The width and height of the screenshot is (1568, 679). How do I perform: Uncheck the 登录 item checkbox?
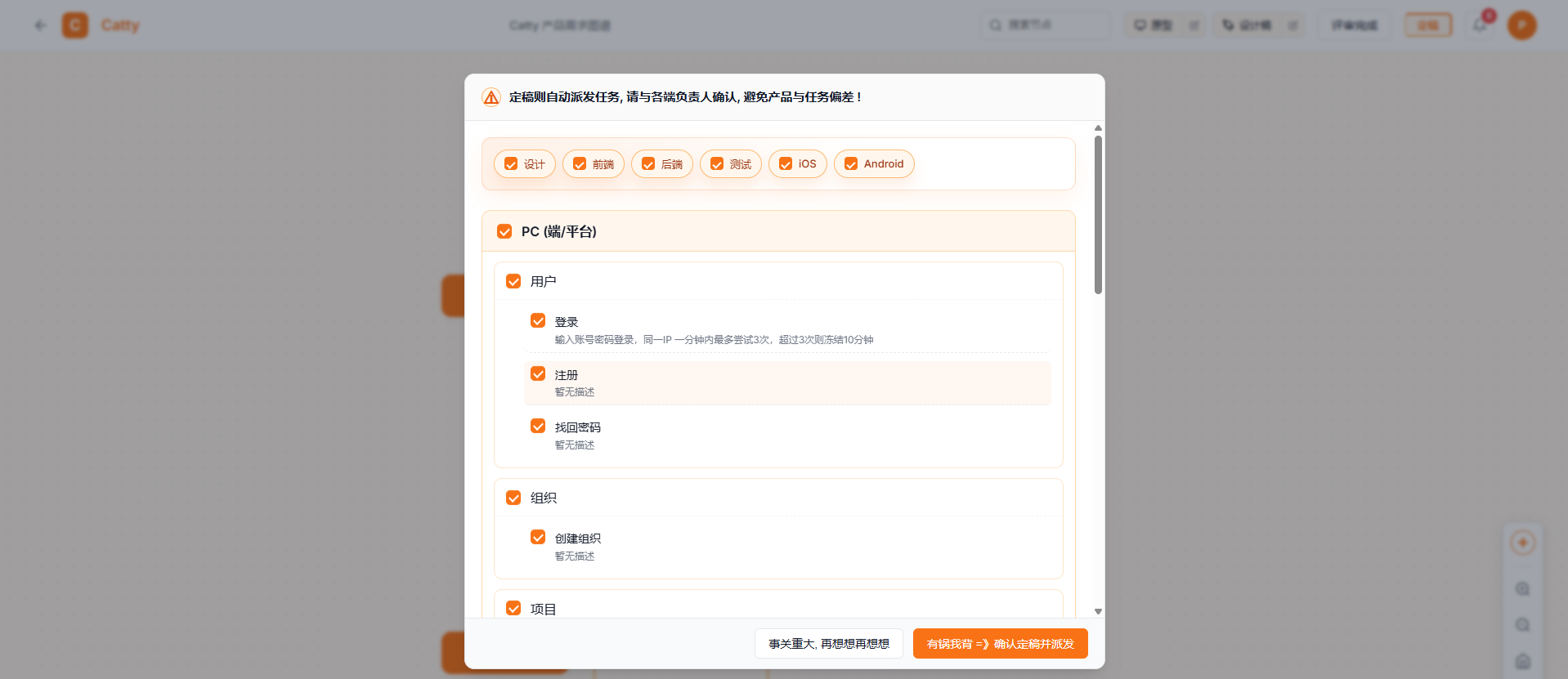[538, 320]
